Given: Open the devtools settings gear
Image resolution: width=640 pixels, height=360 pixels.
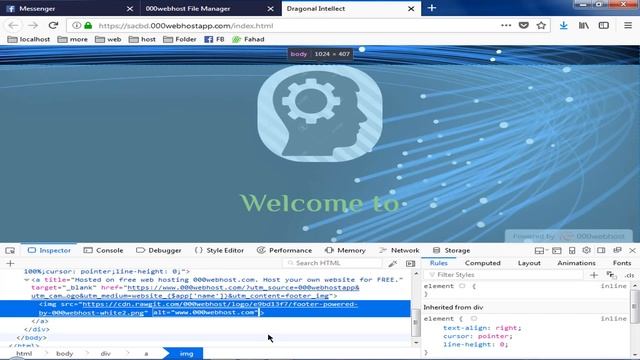Looking at the screenshot, I should pos(587,250).
